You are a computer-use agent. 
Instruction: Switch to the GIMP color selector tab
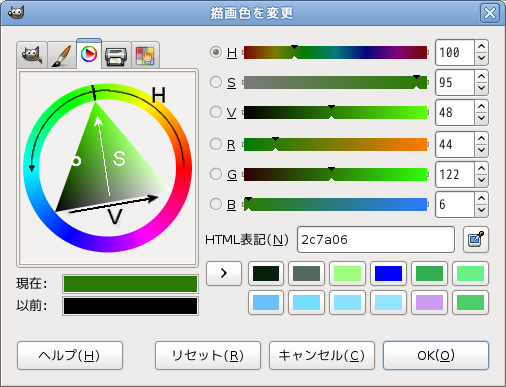(x=32, y=55)
